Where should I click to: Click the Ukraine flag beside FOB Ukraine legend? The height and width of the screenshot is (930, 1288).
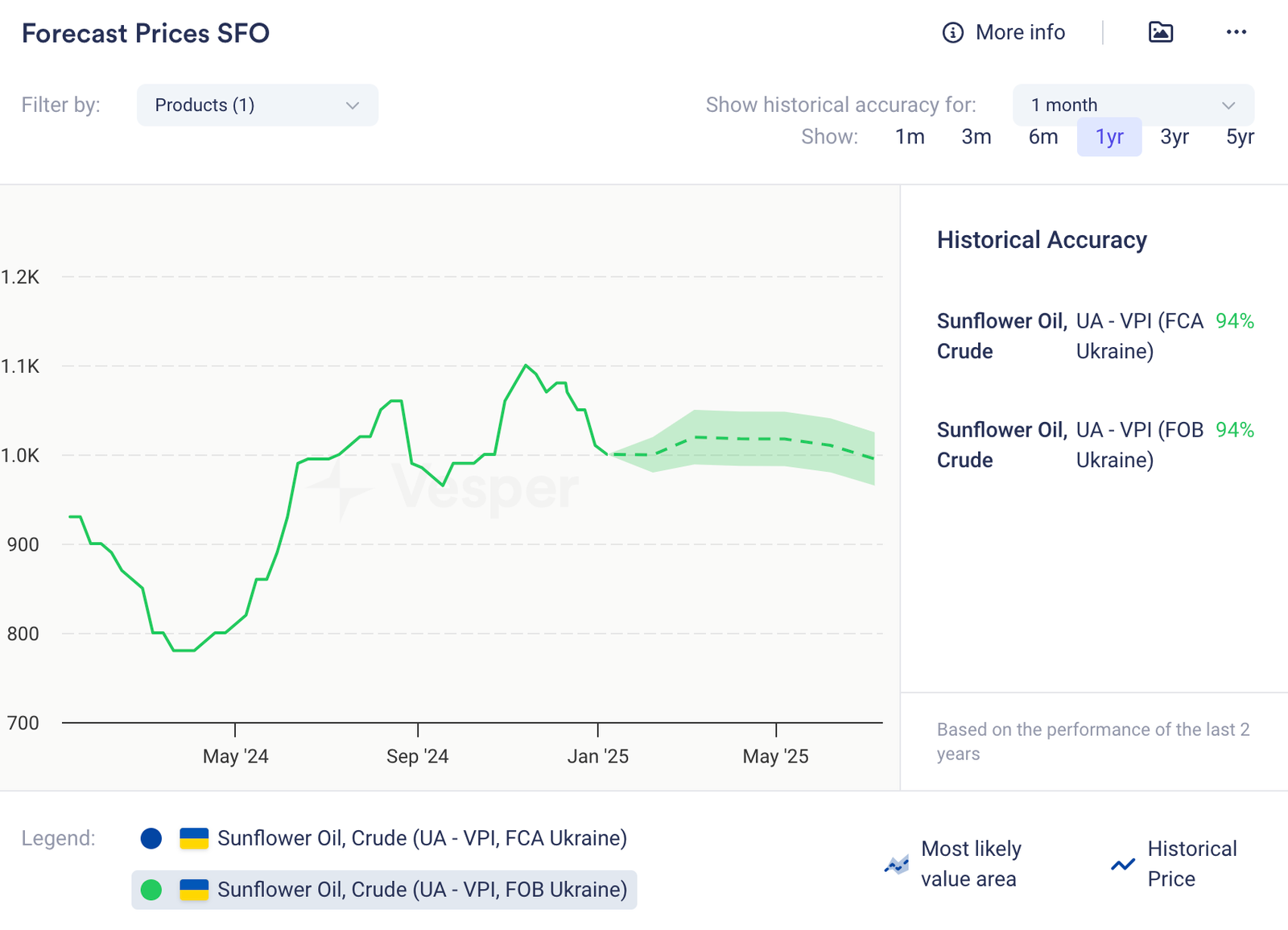click(x=194, y=890)
